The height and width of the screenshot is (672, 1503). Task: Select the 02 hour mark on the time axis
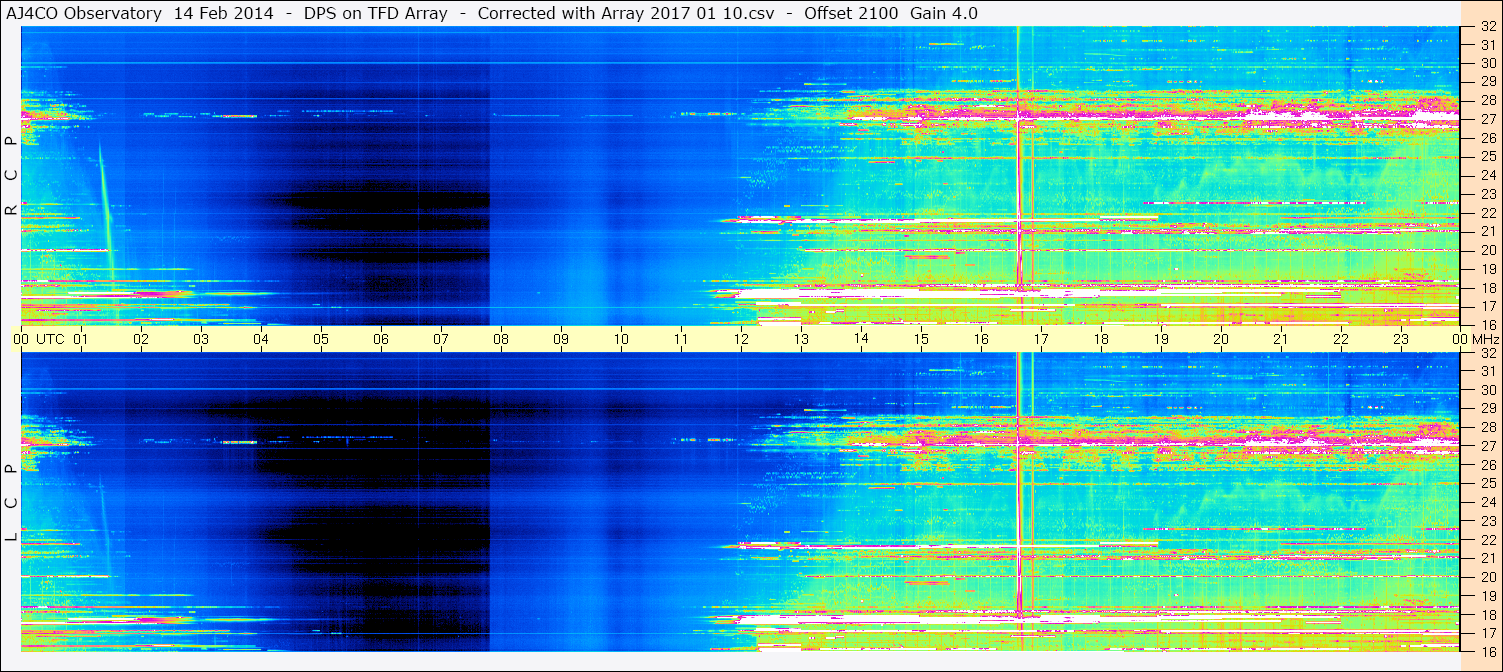[141, 339]
